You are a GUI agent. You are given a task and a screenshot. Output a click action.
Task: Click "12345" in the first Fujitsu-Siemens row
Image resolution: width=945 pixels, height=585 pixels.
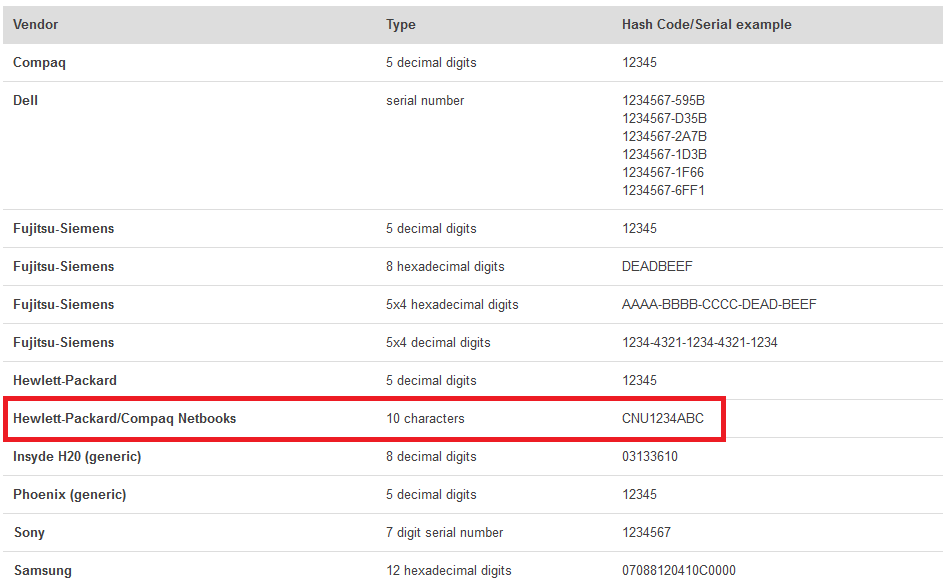point(639,229)
